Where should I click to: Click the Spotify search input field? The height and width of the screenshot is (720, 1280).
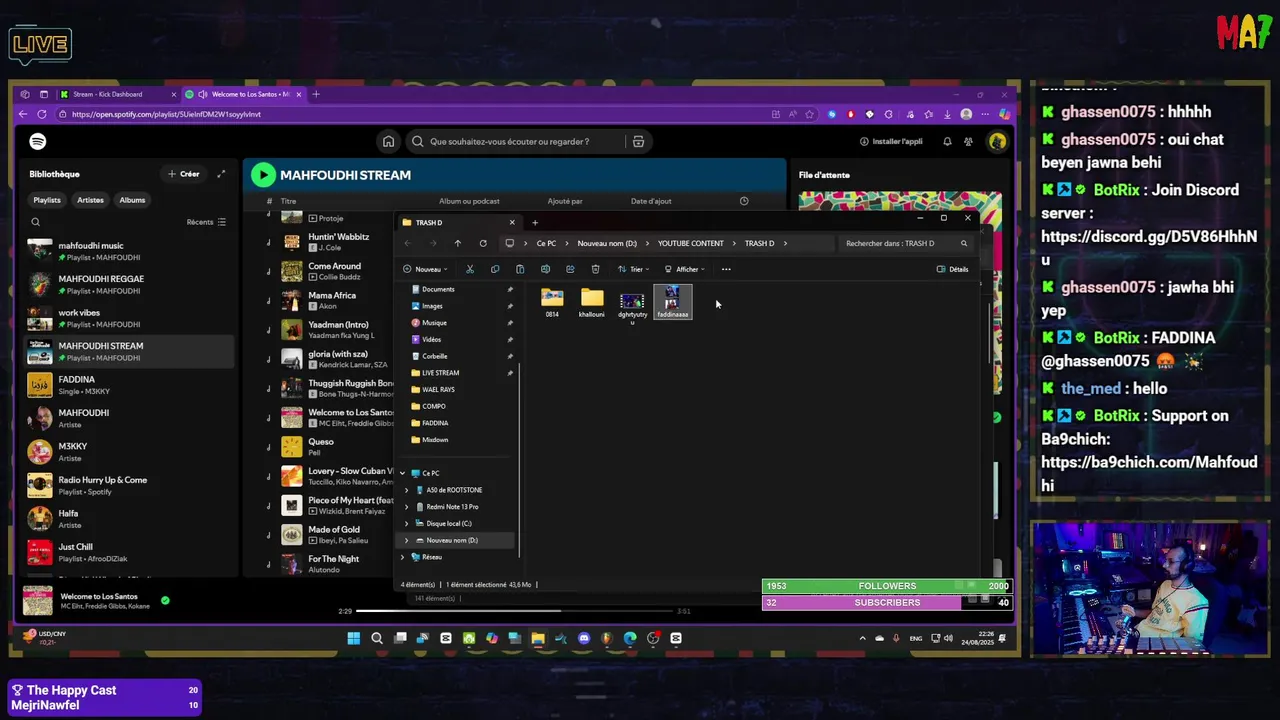[518, 141]
